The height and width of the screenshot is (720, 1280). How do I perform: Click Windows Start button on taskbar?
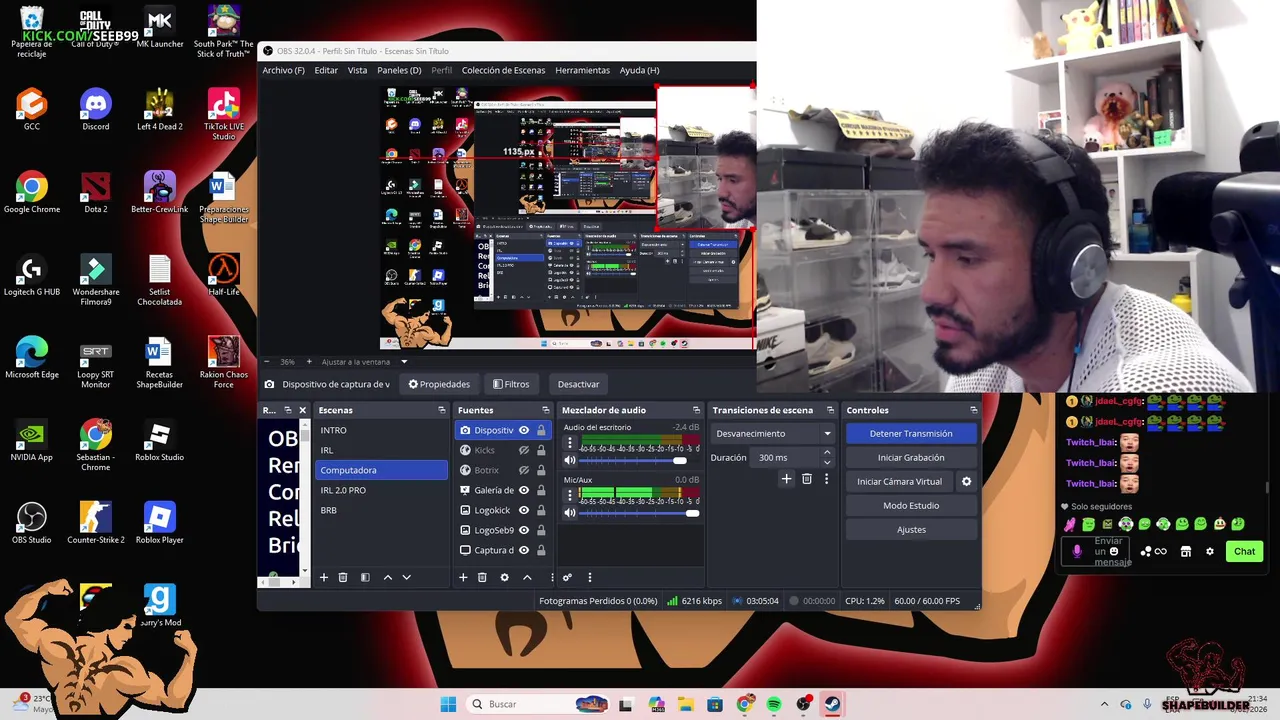448,704
